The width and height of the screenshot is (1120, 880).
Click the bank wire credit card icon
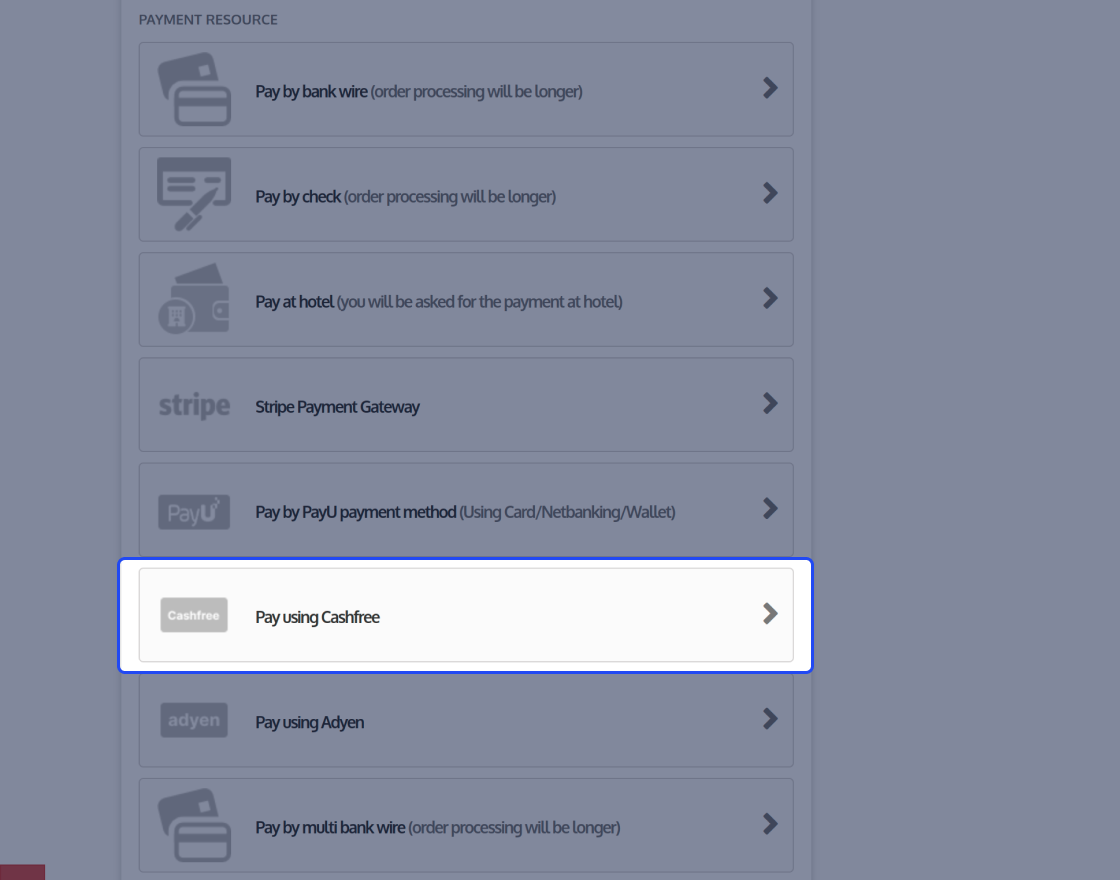(x=194, y=89)
